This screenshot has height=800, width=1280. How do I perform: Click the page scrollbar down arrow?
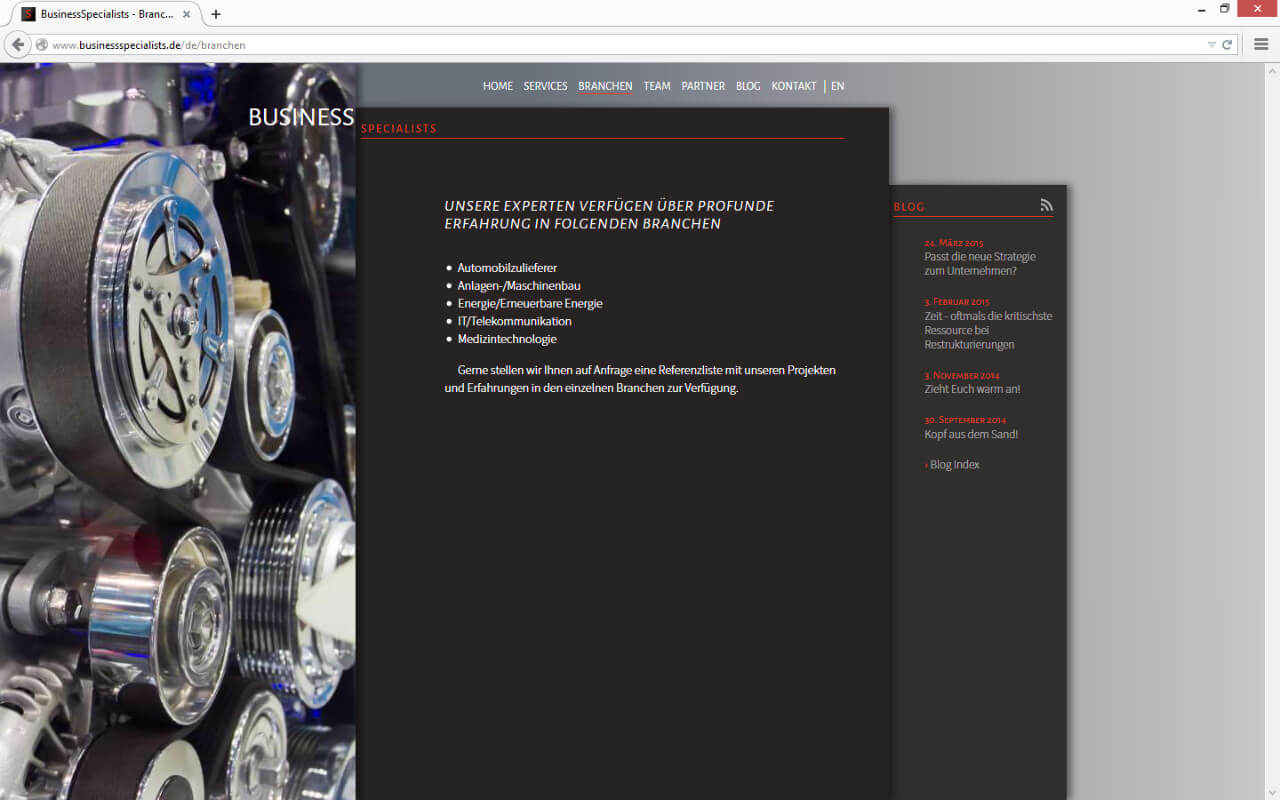pos(1272,792)
